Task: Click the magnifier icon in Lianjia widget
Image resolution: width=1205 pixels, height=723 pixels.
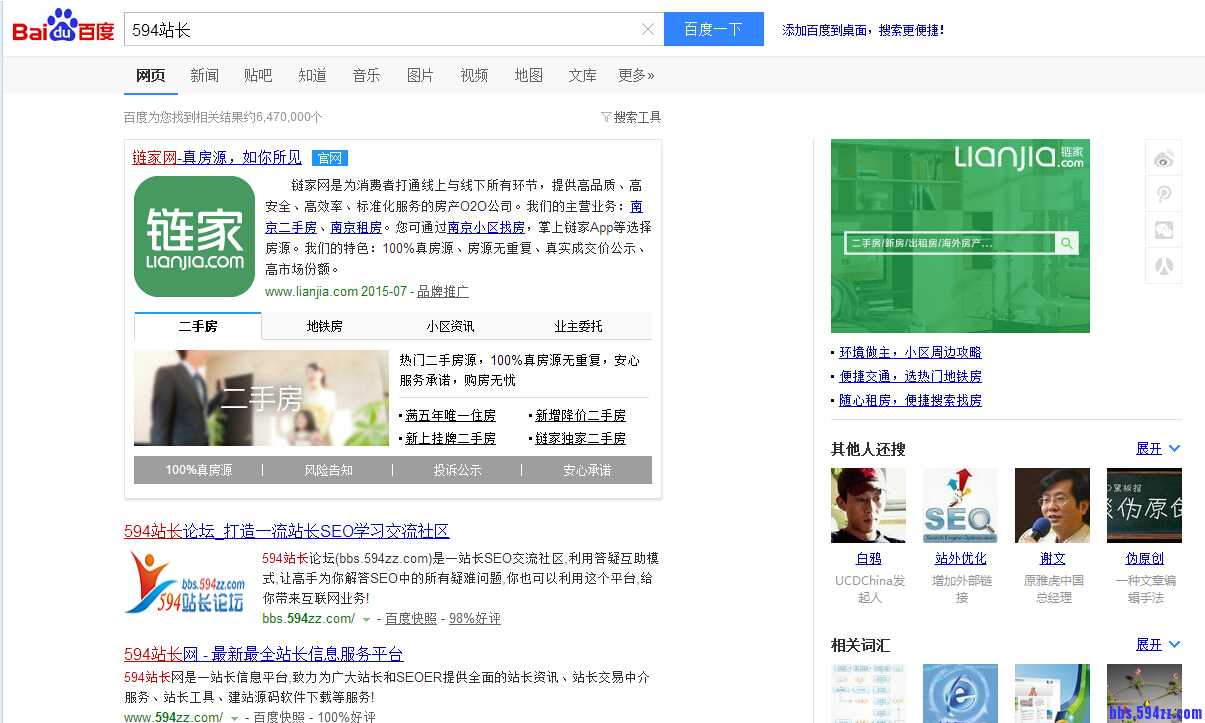Action: 1066,243
